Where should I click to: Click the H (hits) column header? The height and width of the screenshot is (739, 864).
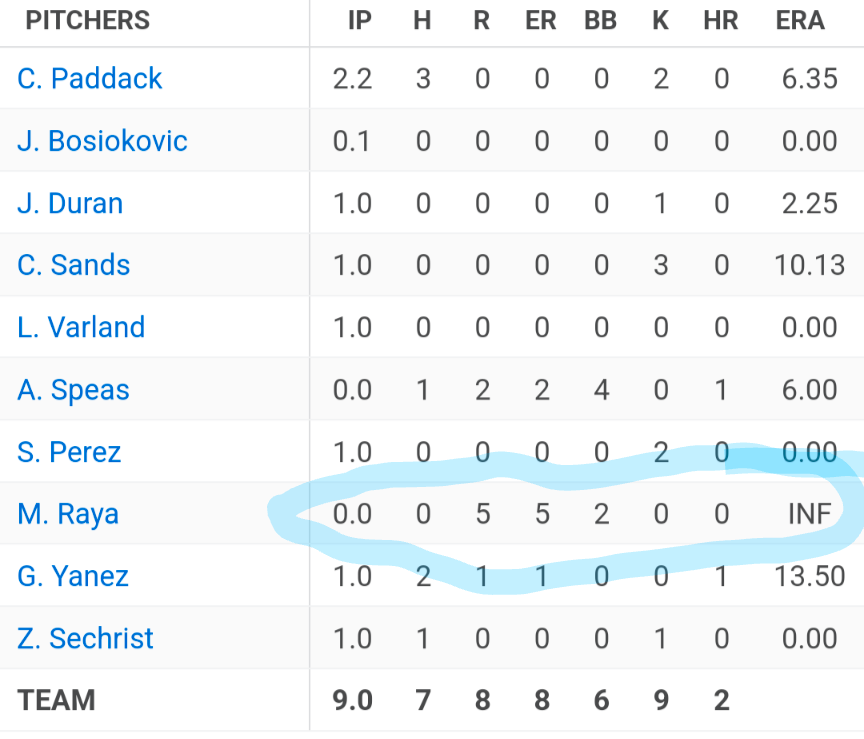coord(422,20)
